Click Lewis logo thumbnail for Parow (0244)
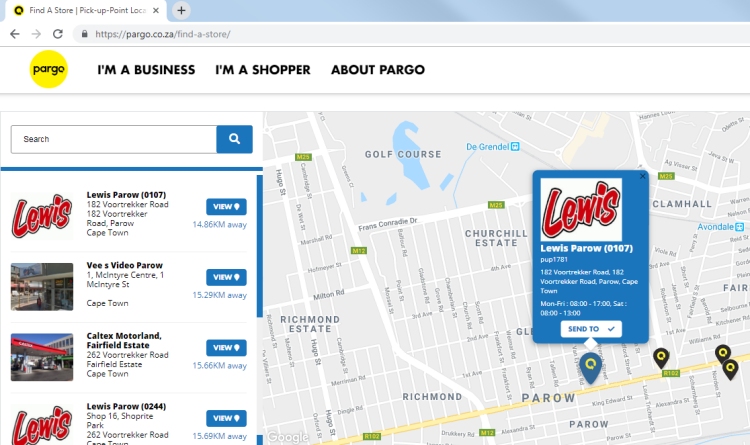This screenshot has width=750, height=445. (x=42, y=425)
